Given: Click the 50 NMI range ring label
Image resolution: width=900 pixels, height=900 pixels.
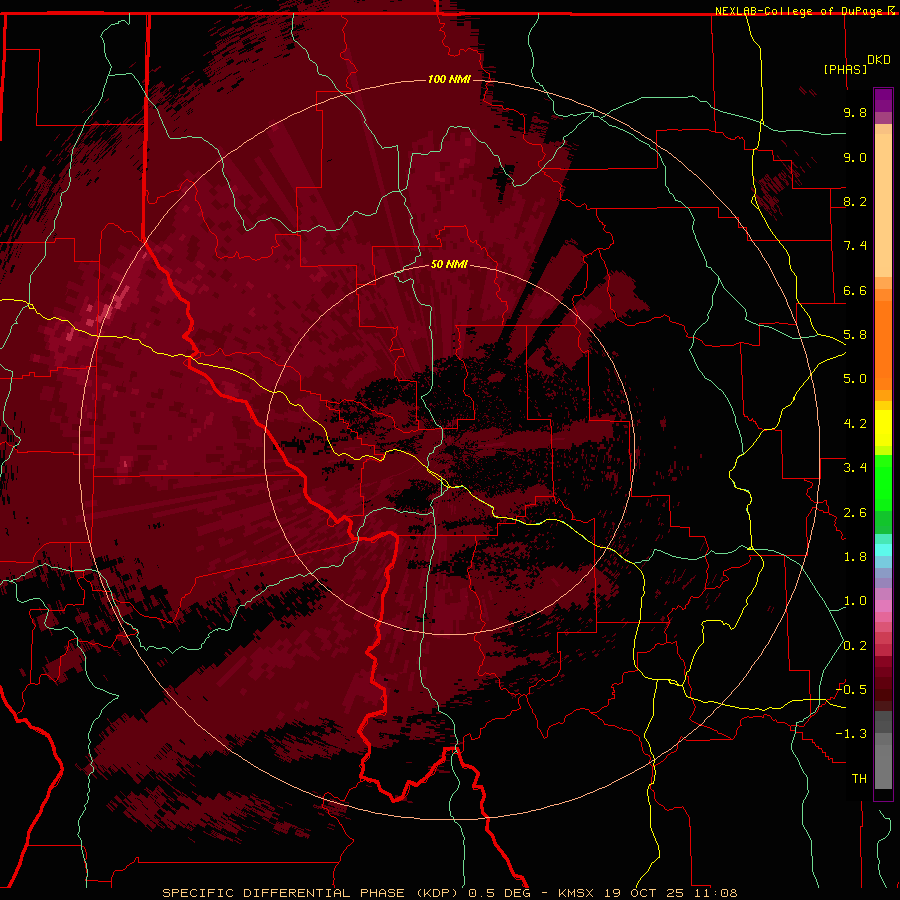Looking at the screenshot, I should tap(449, 265).
